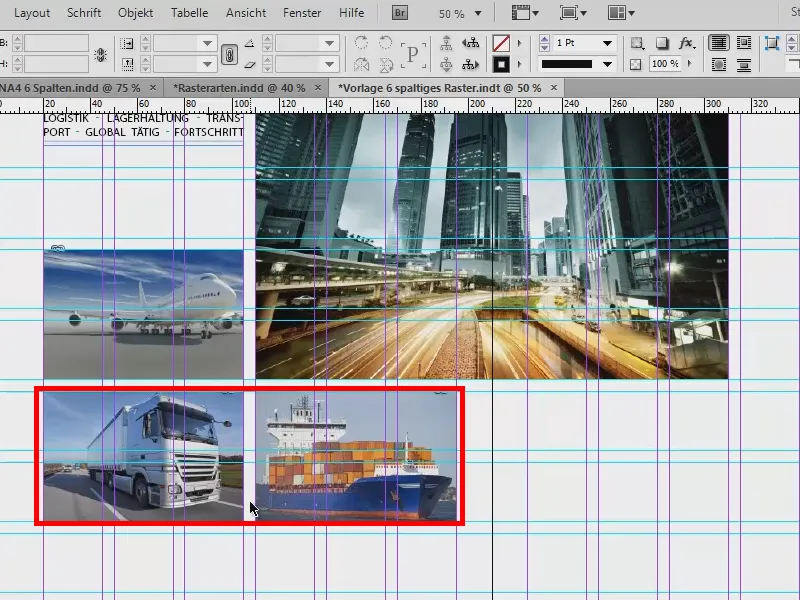Click the corner options icon

[637, 43]
